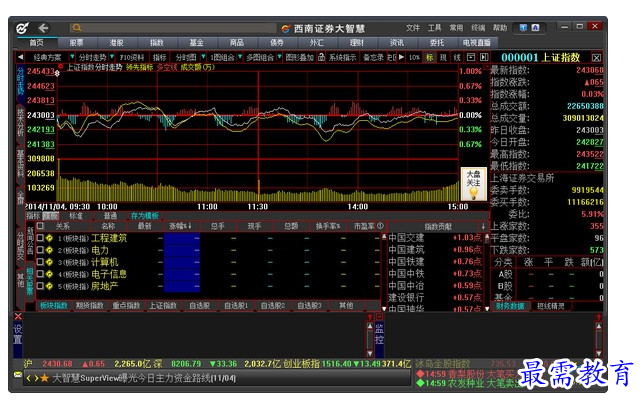Click the yellow icon next to 电子信息

point(49,274)
